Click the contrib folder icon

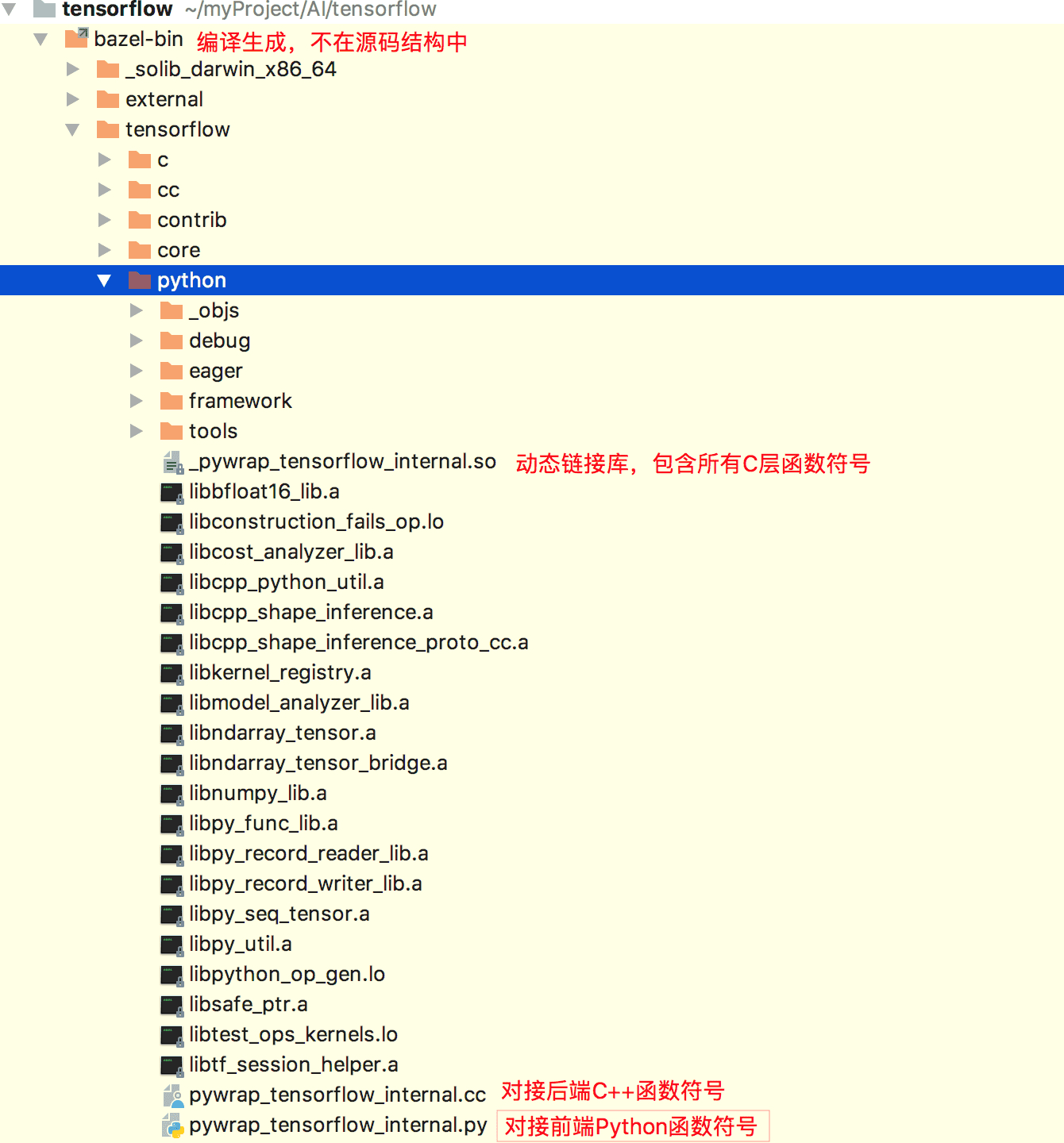(x=140, y=220)
